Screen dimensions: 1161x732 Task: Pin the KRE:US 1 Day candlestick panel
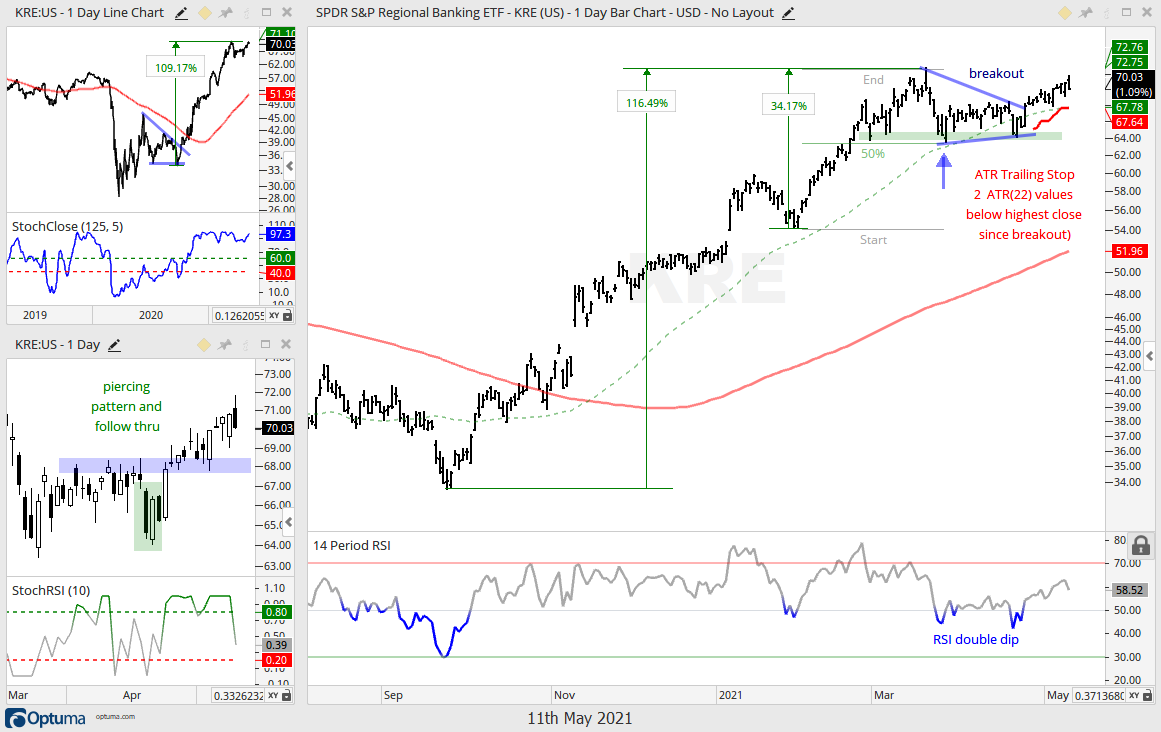pyautogui.click(x=225, y=344)
